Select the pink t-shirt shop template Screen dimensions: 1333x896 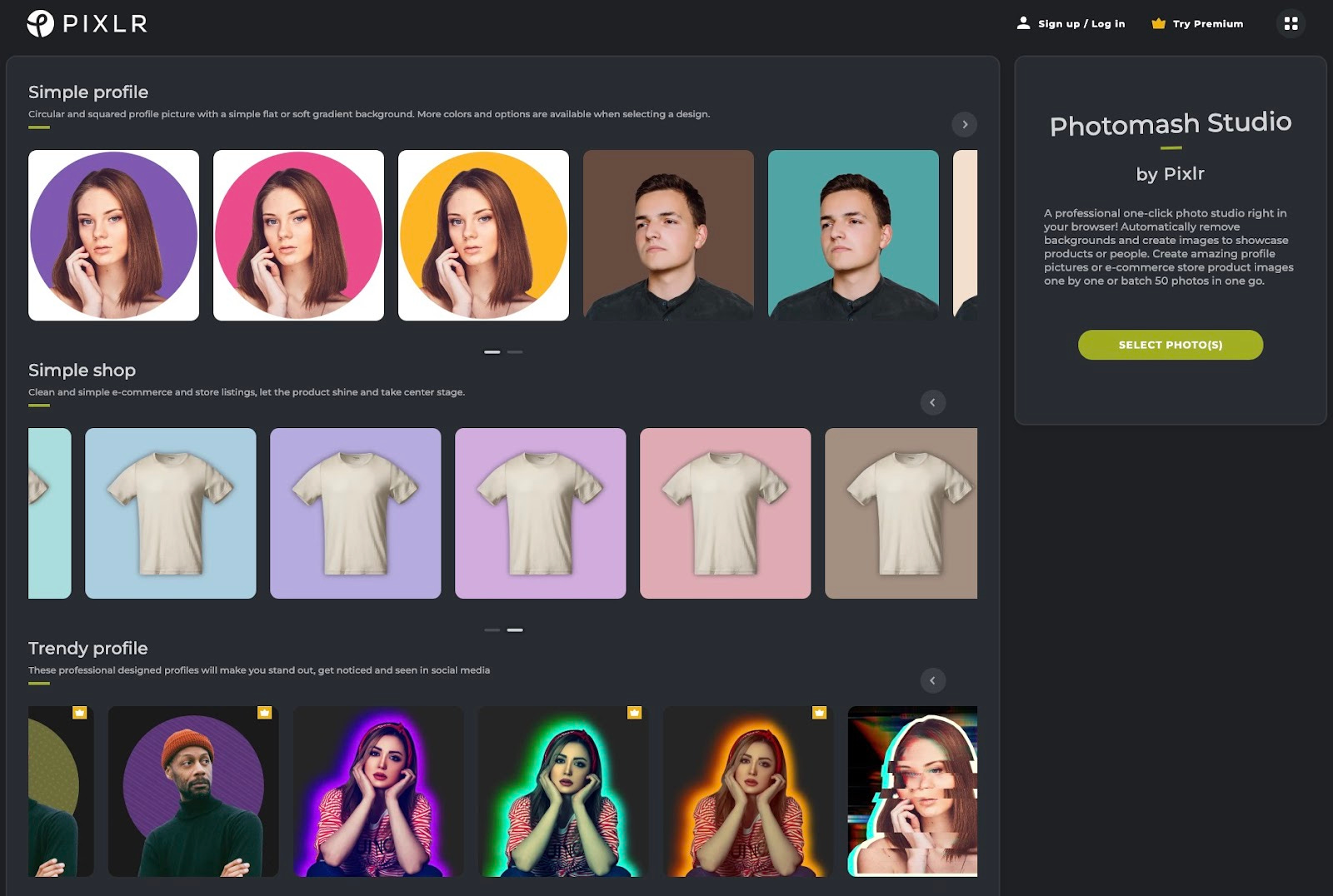[726, 514]
